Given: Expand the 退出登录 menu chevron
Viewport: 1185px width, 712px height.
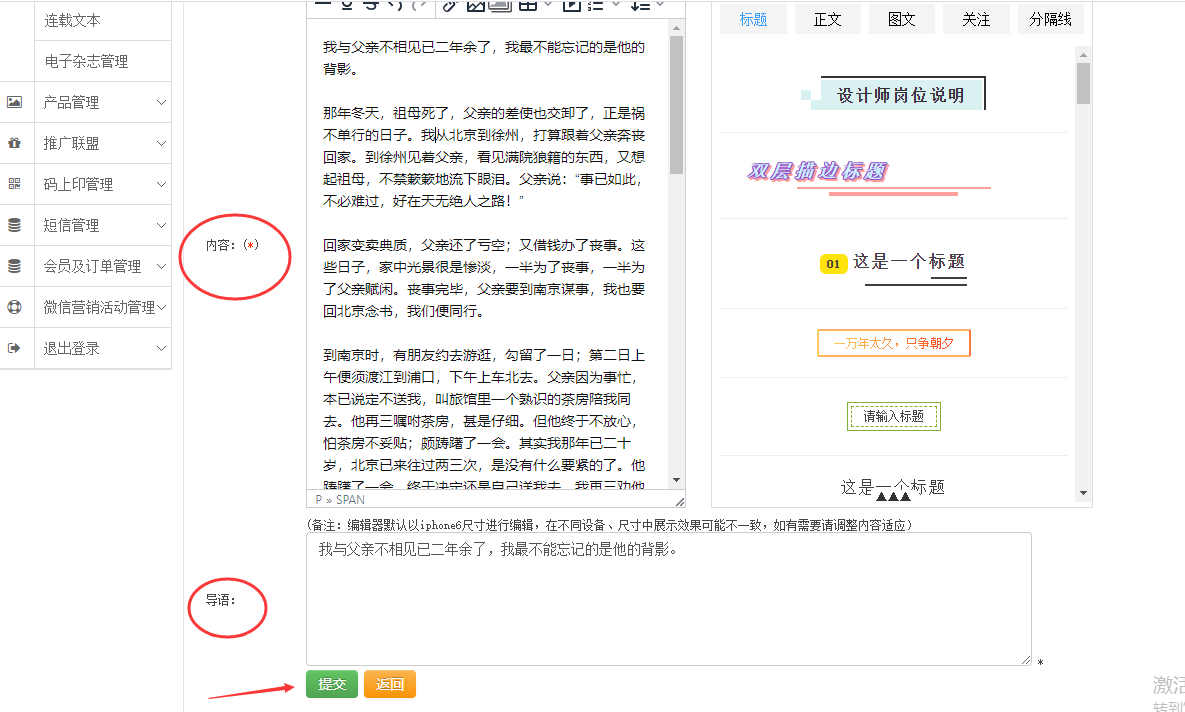Looking at the screenshot, I should (161, 348).
